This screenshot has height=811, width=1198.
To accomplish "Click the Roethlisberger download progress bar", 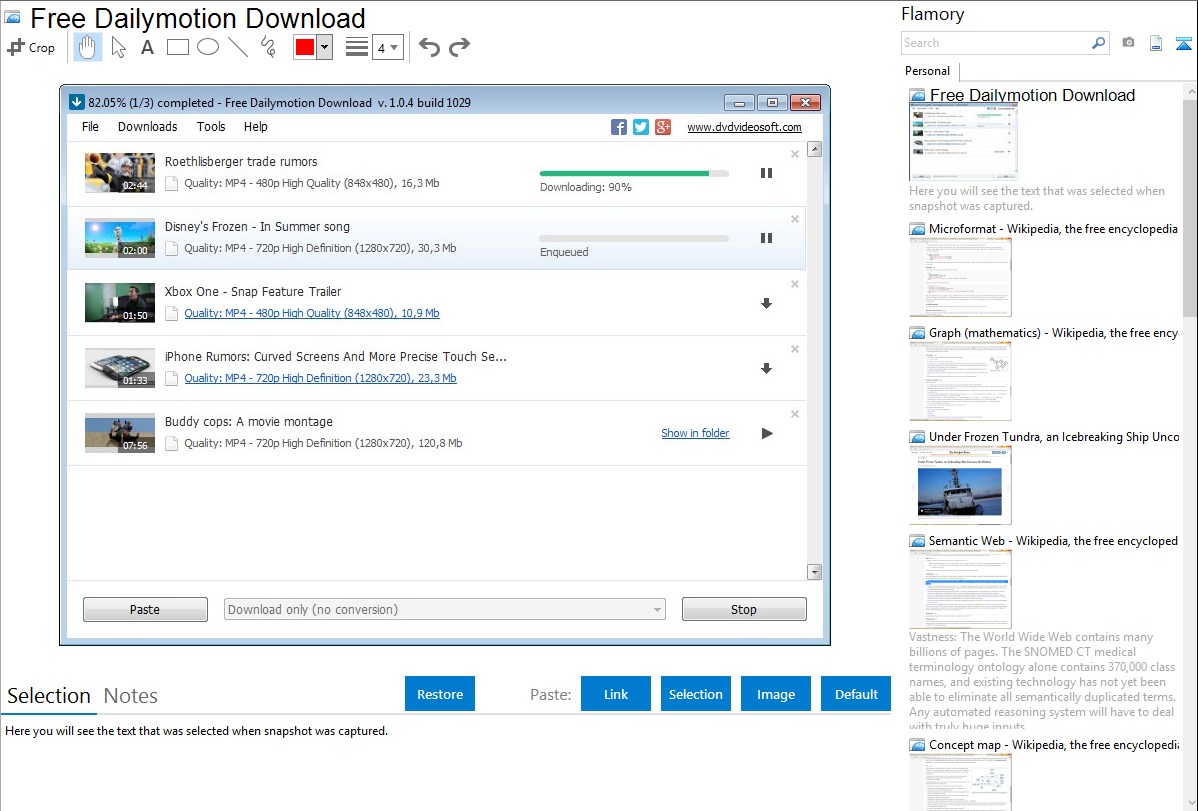I will pyautogui.click(x=634, y=174).
